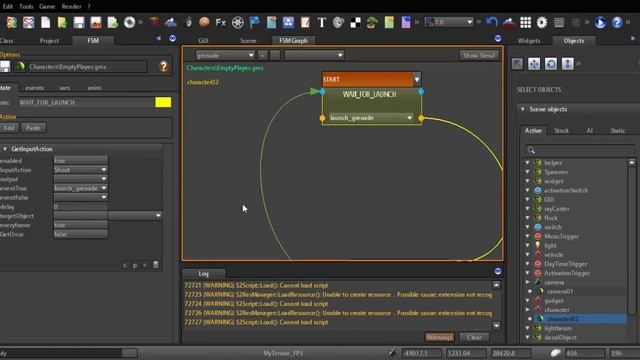The width and height of the screenshot is (640, 360).
Task: Click the mouse icon in toolbar
Action: pos(189,22)
